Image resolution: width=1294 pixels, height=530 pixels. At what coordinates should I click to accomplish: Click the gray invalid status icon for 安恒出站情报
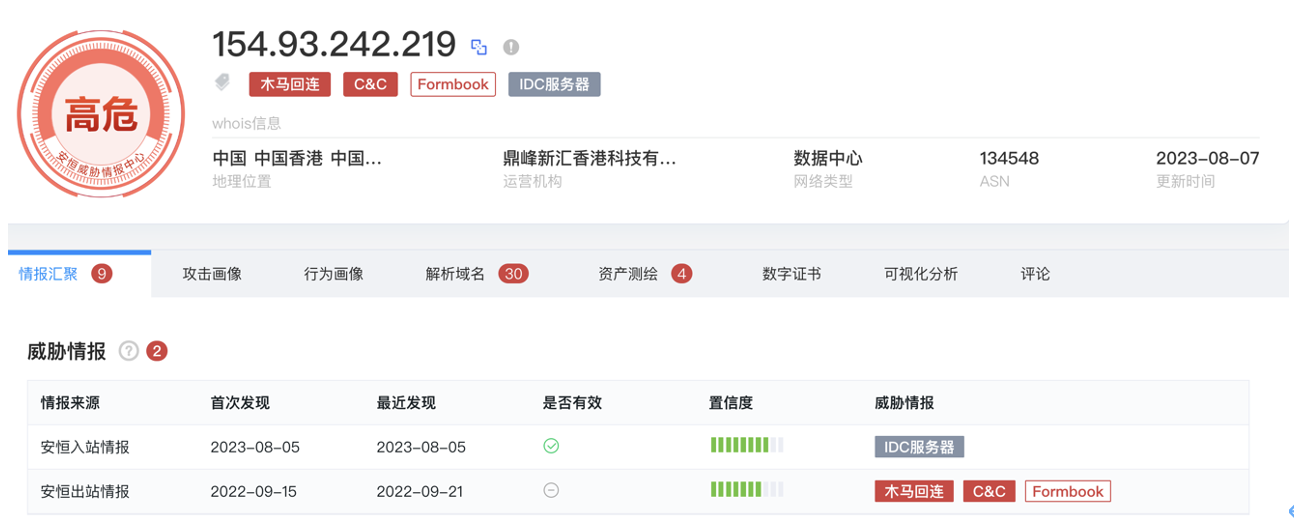pos(551,491)
